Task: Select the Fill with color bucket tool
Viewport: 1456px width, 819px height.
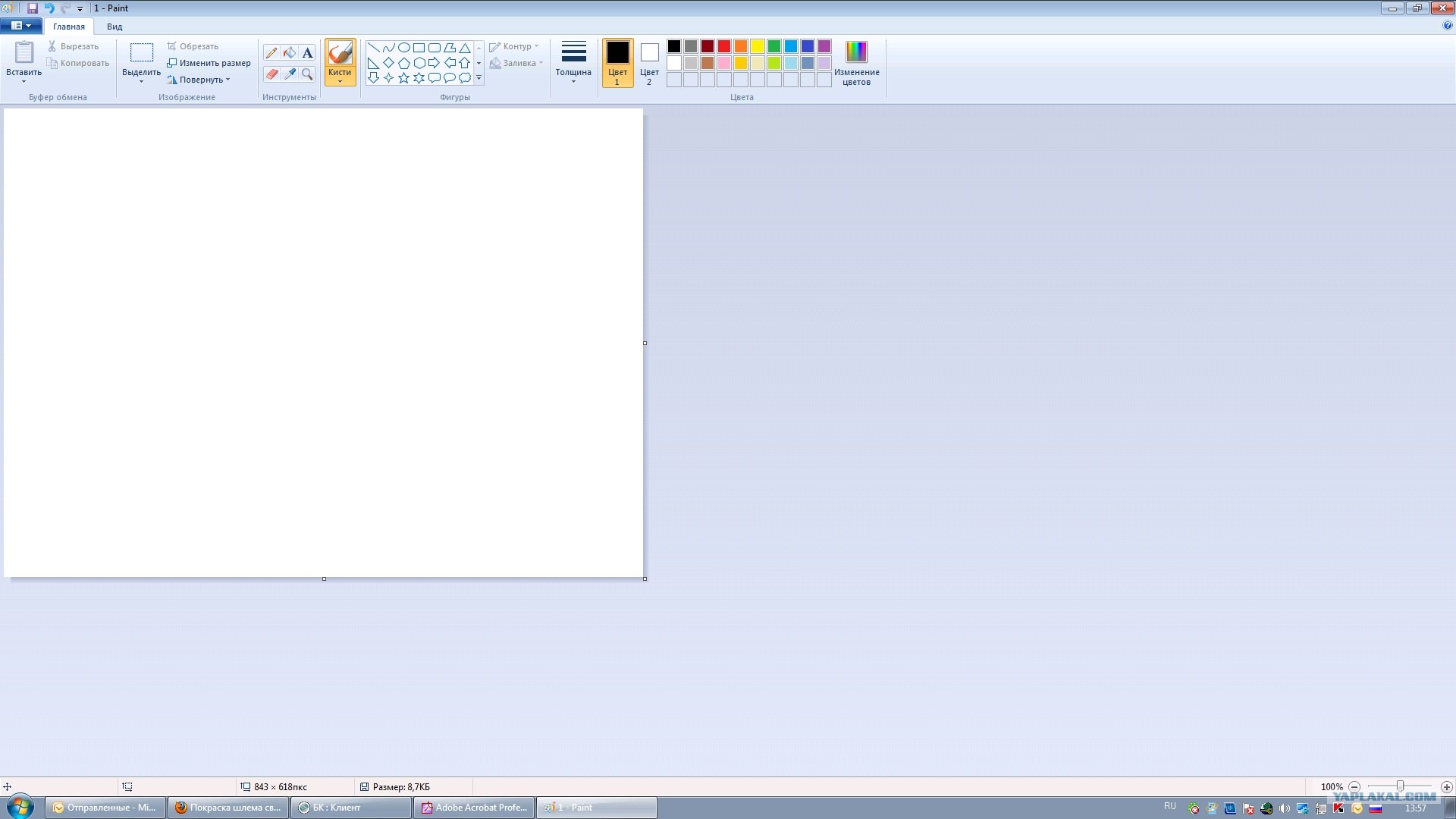Action: 290,52
